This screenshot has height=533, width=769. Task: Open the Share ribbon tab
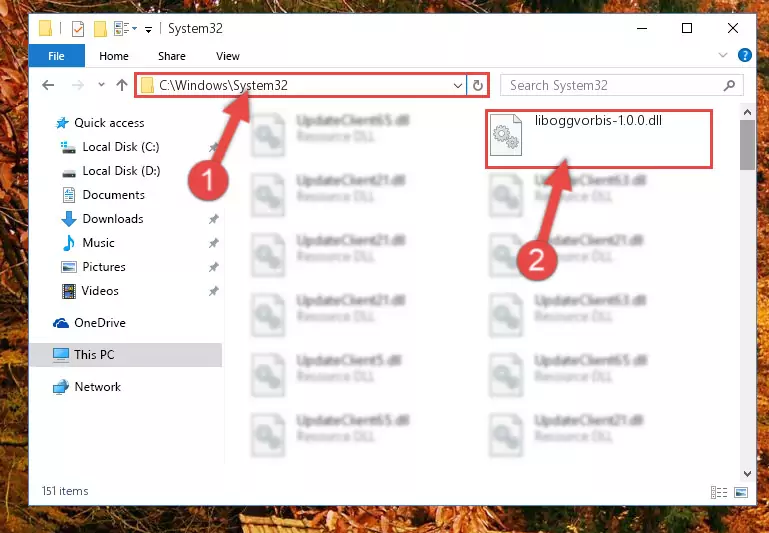[x=172, y=56]
